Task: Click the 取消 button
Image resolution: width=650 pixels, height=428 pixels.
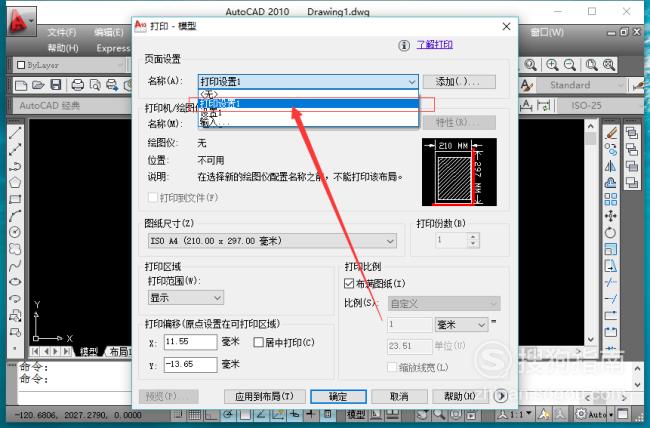Action: pyautogui.click(x=399, y=396)
